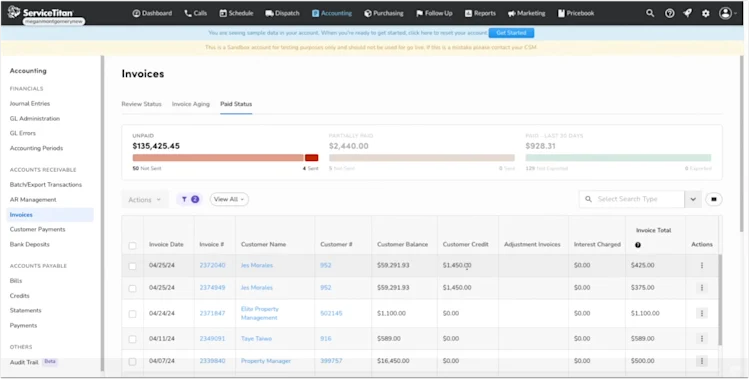Open Schedule in the top navigation
The width and height of the screenshot is (749, 379).
tap(236, 13)
